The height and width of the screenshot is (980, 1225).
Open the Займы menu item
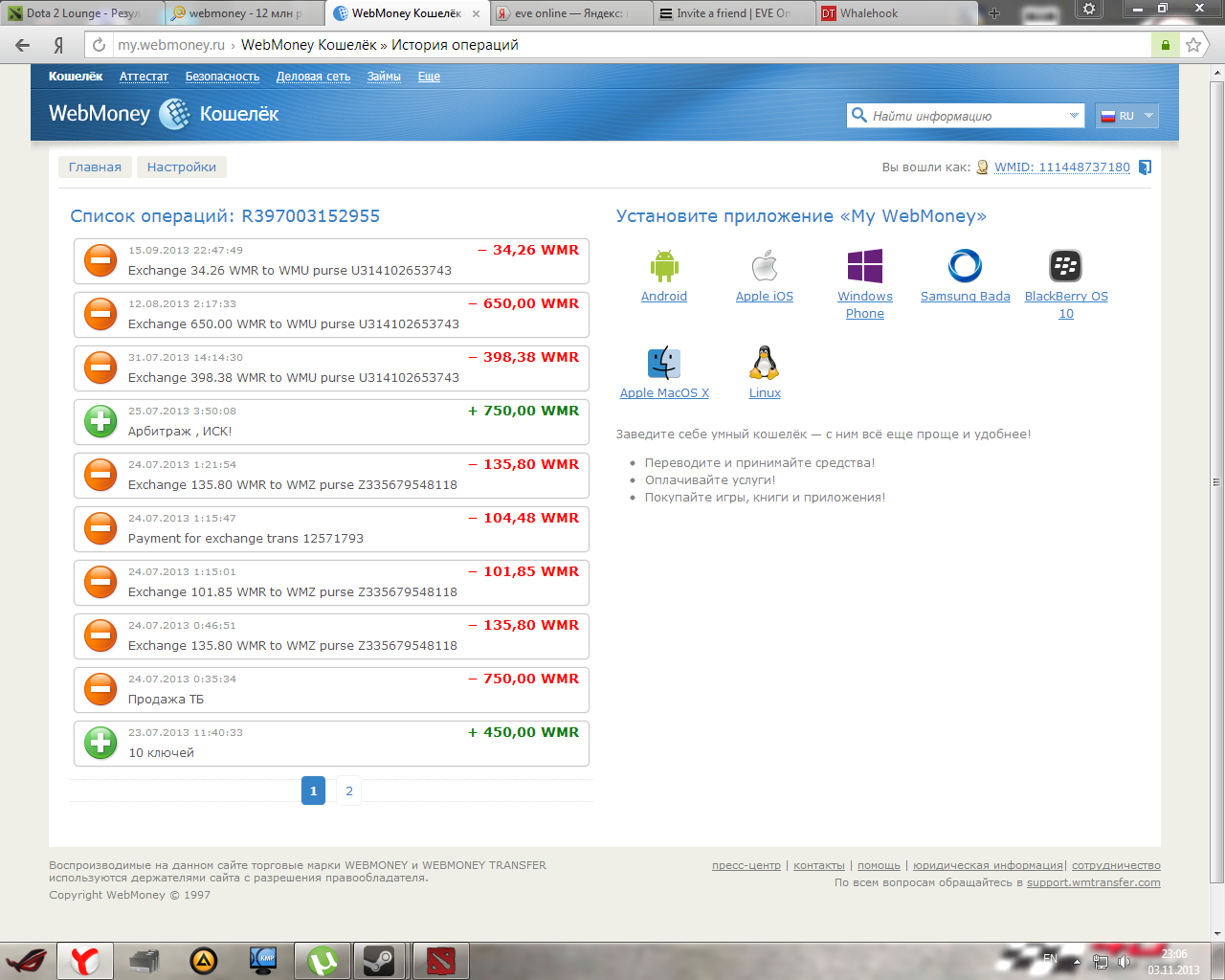tap(384, 77)
